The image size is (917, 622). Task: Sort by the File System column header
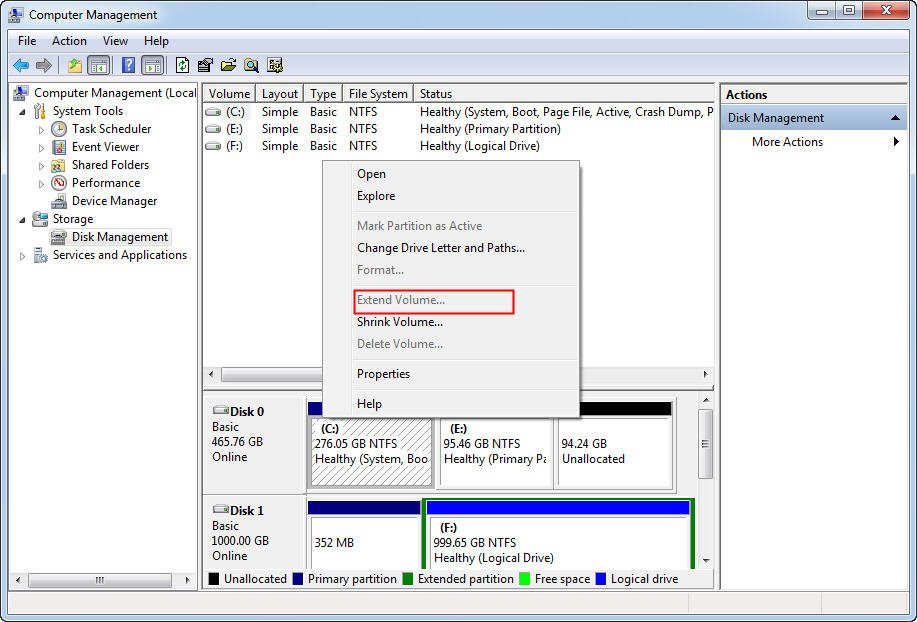point(378,94)
